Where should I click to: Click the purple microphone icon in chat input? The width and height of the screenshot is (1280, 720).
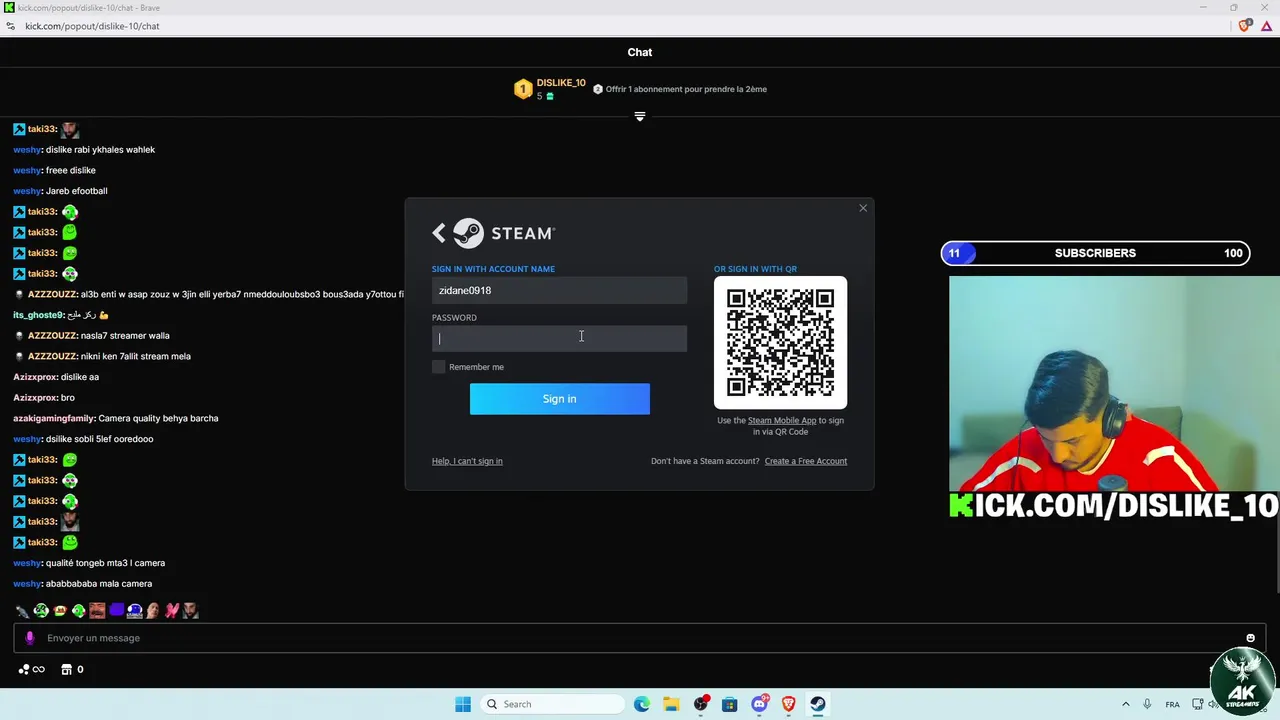[30, 638]
